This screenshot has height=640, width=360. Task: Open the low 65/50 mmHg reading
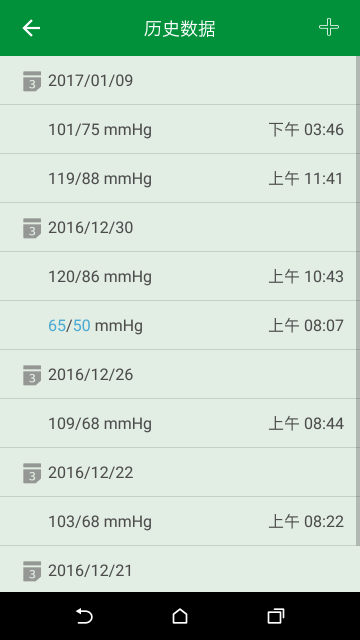tap(178, 325)
